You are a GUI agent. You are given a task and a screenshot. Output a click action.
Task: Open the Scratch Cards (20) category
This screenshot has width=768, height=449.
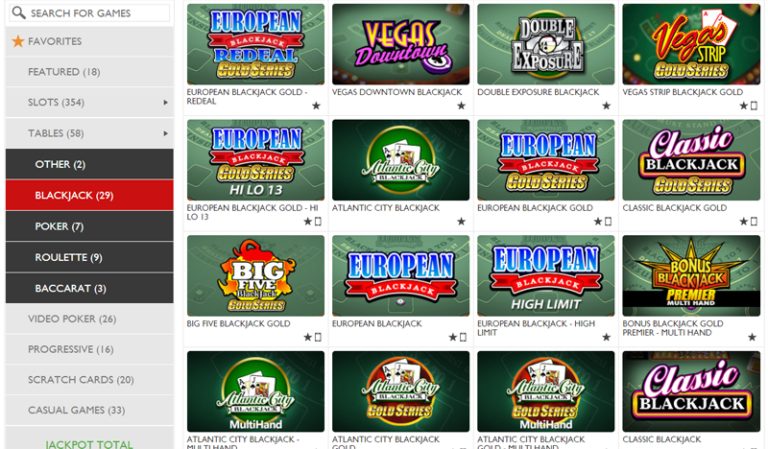tap(90, 379)
